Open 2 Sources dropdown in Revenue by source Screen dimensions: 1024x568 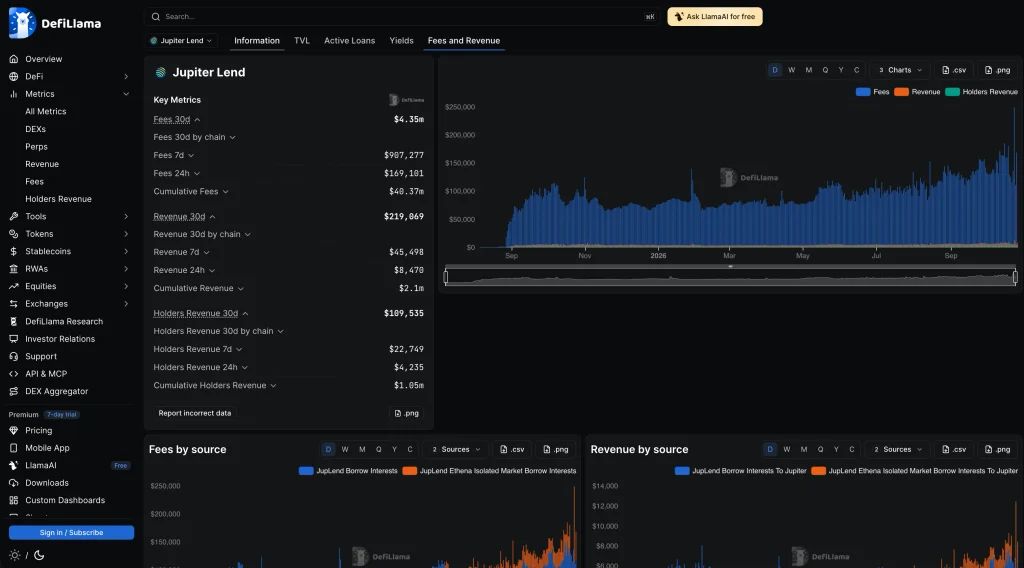[x=898, y=449]
